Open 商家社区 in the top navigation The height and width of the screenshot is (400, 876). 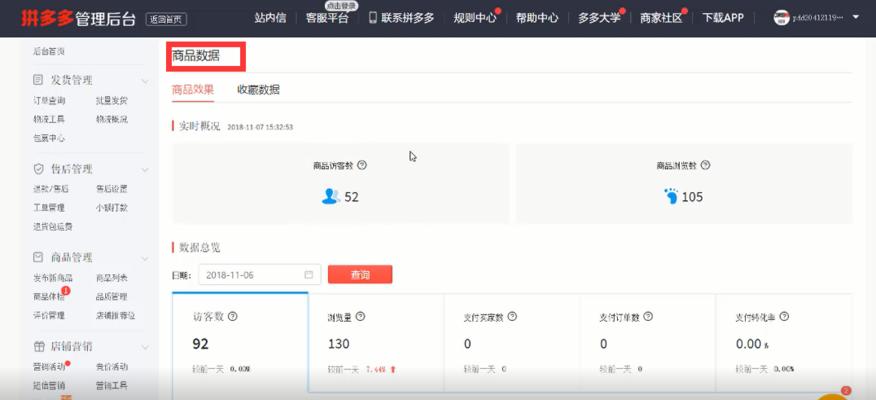661,18
